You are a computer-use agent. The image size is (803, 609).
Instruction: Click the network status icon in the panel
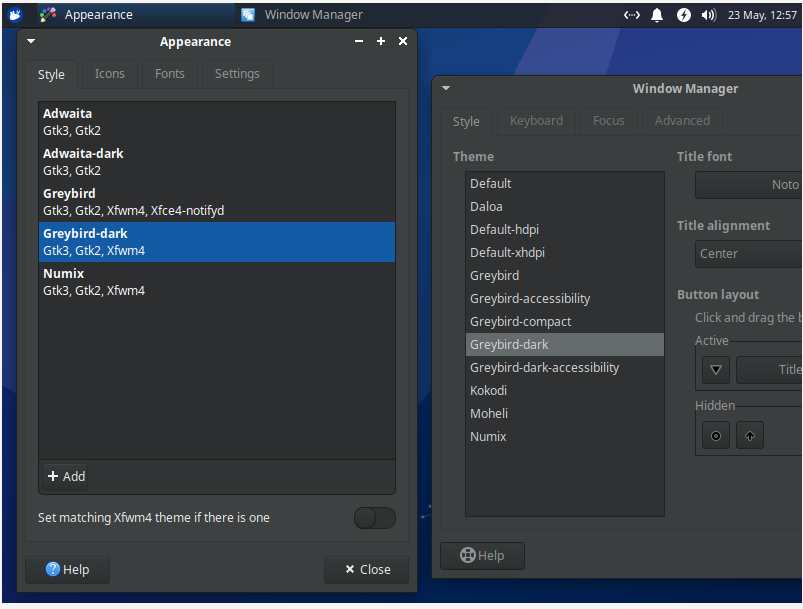[631, 14]
